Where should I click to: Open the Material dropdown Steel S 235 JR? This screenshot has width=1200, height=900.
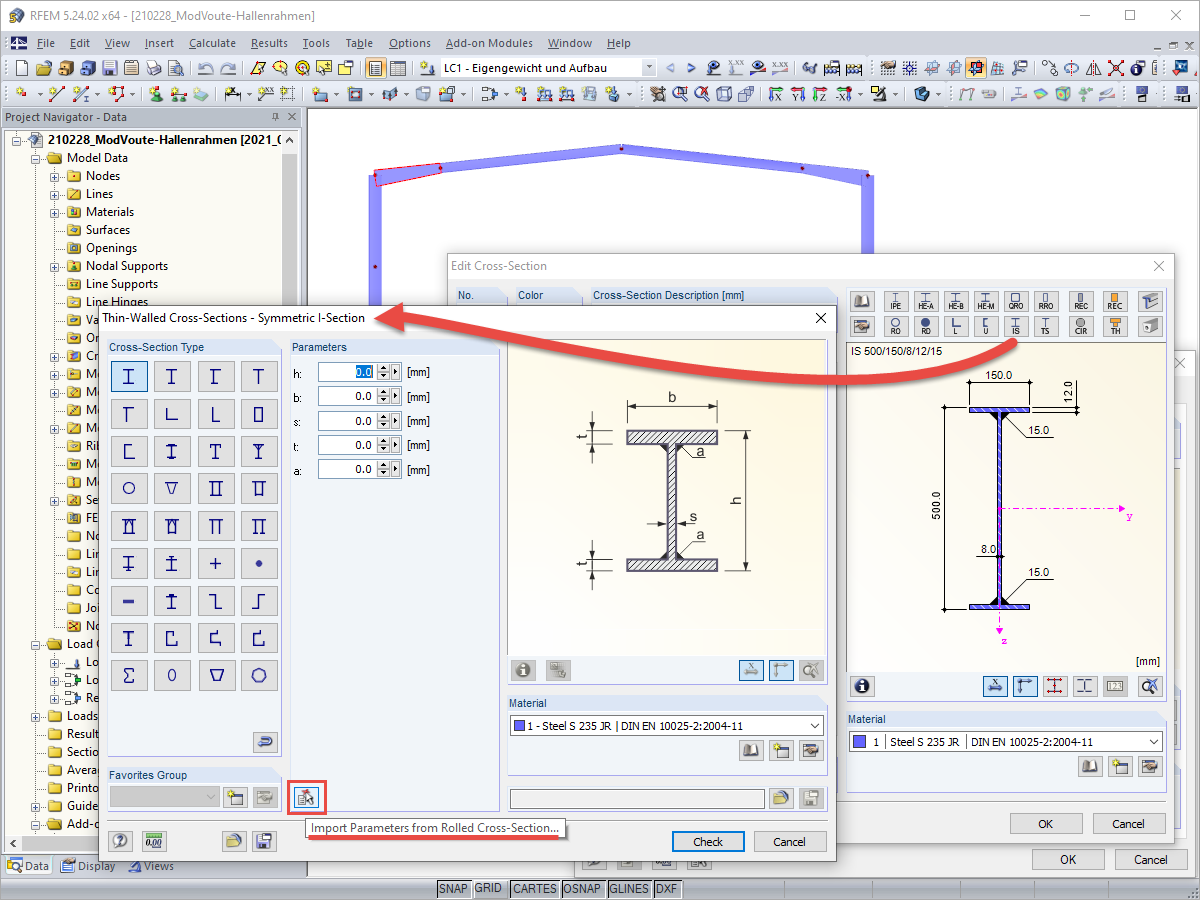point(665,724)
